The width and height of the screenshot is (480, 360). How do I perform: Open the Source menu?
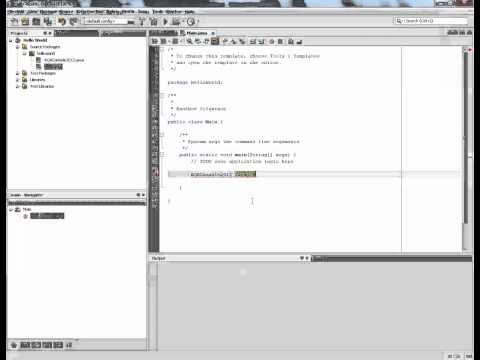tap(66, 12)
